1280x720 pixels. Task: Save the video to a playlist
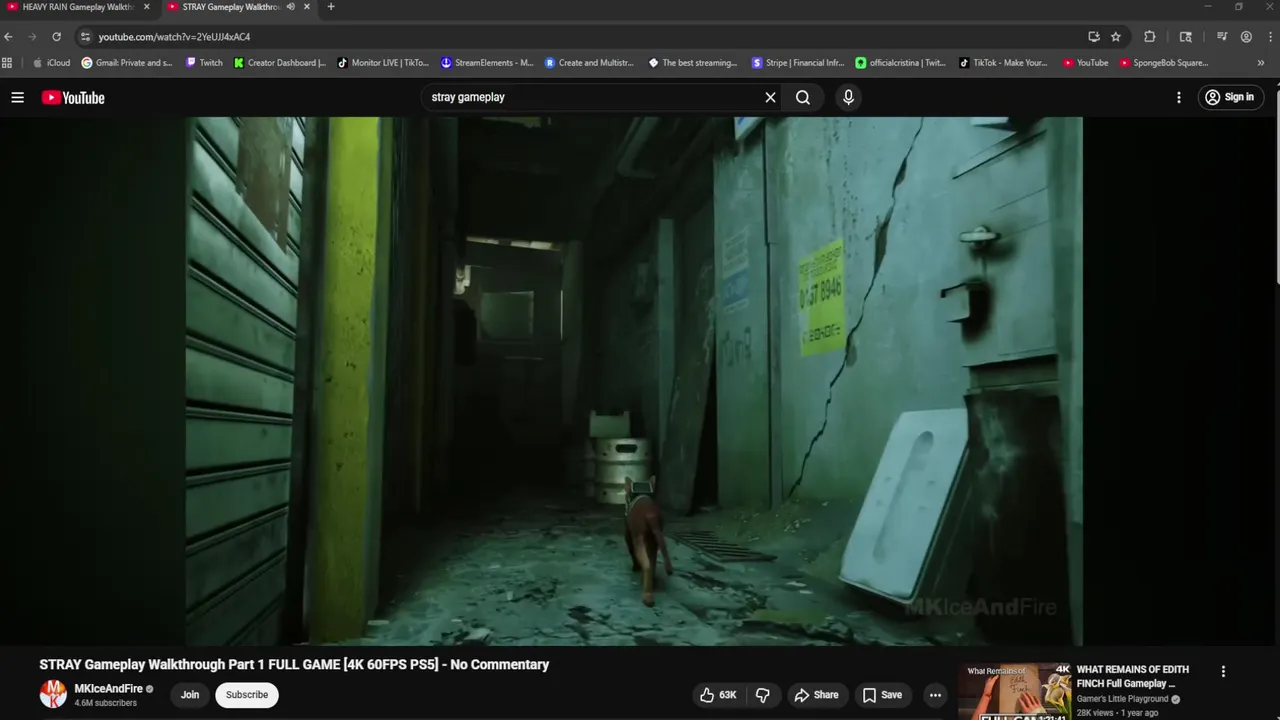(x=882, y=695)
